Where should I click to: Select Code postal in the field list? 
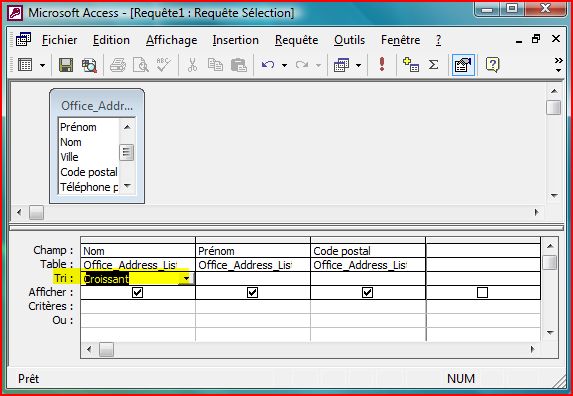pos(88,172)
